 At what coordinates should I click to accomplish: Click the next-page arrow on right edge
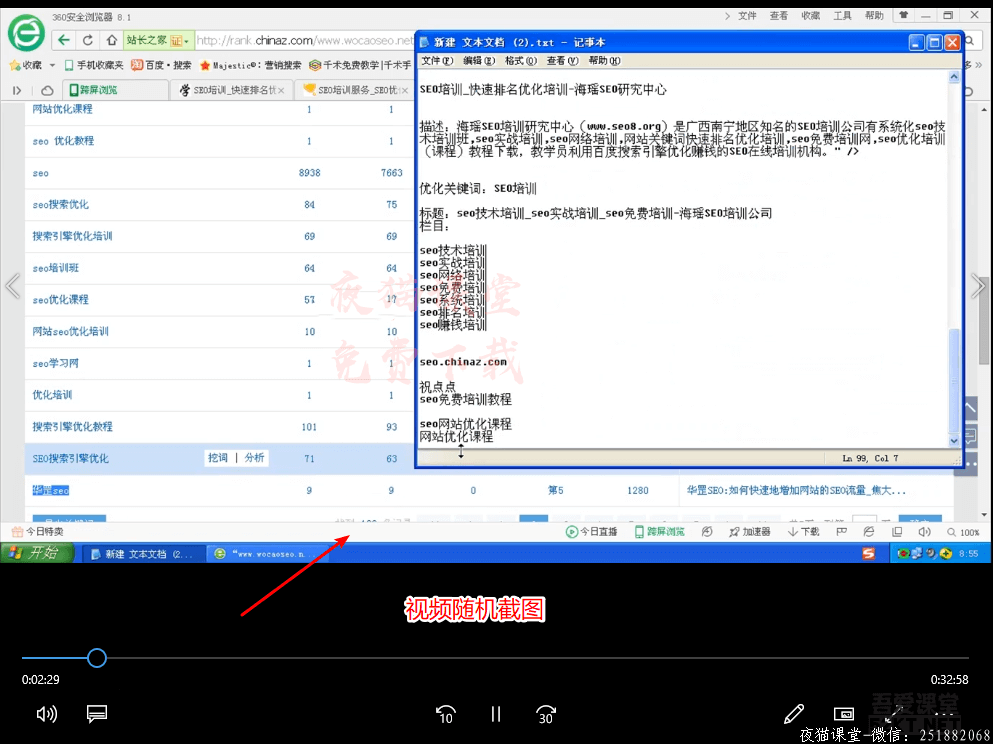(x=978, y=287)
